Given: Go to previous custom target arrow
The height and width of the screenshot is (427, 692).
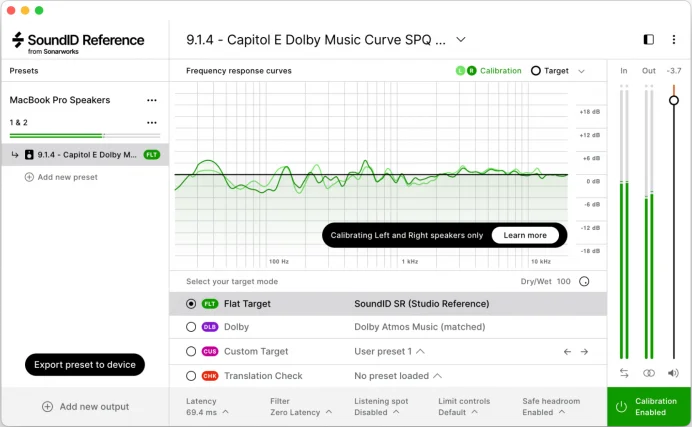Looking at the screenshot, I should [x=567, y=352].
